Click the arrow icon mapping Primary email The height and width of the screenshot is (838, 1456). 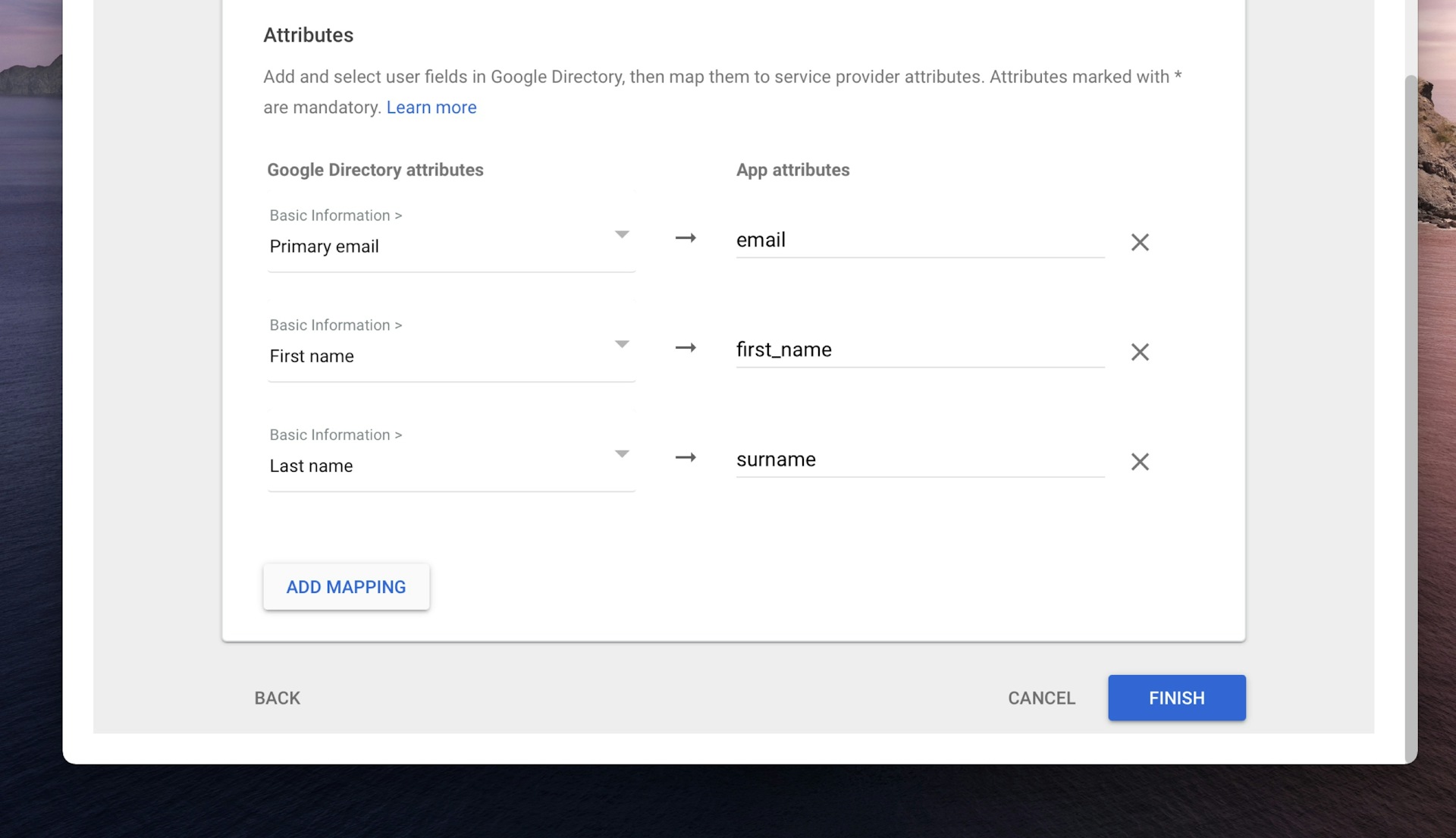click(x=686, y=237)
